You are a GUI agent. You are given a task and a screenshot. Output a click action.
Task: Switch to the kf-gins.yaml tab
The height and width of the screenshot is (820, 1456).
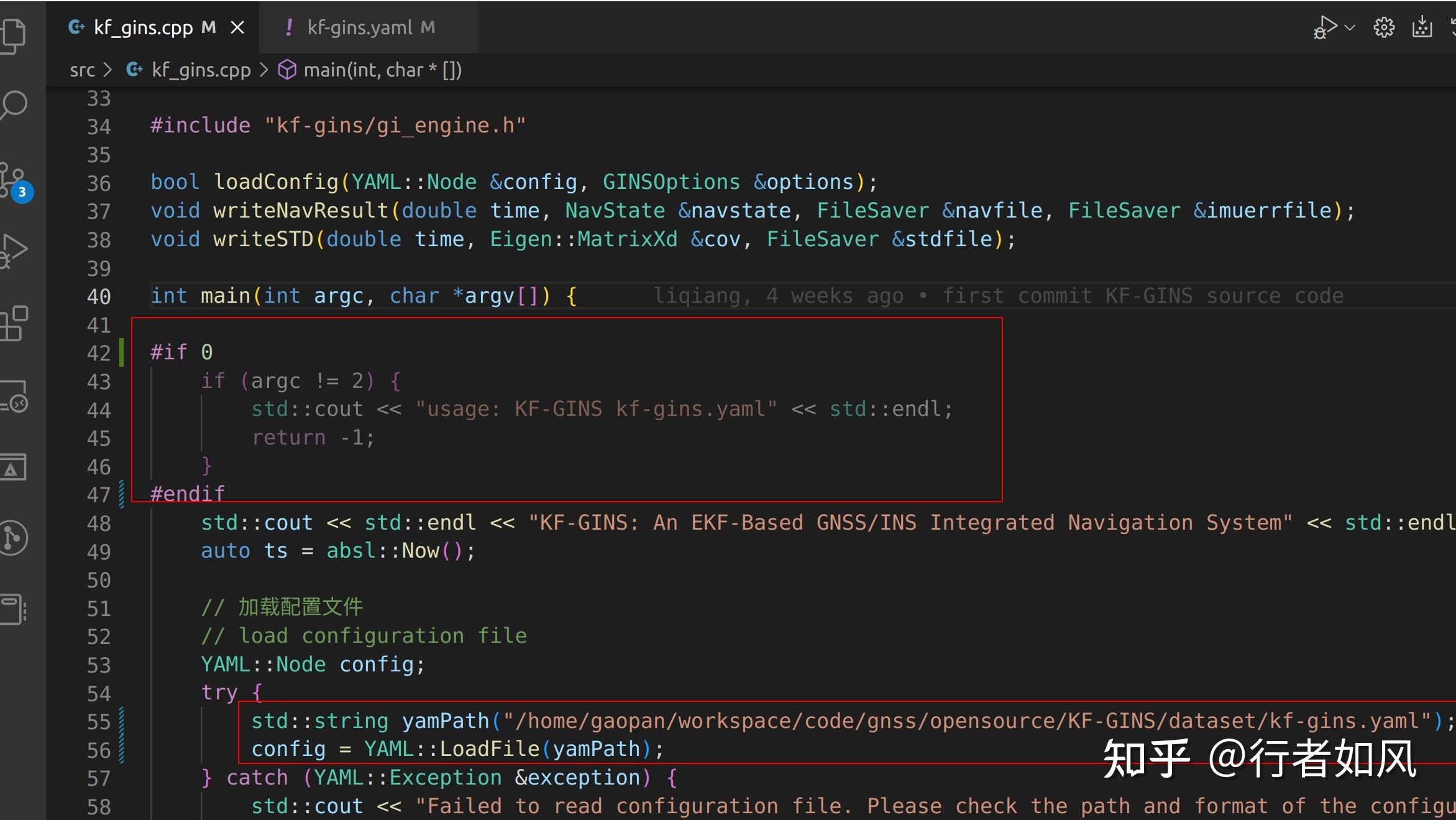[360, 27]
